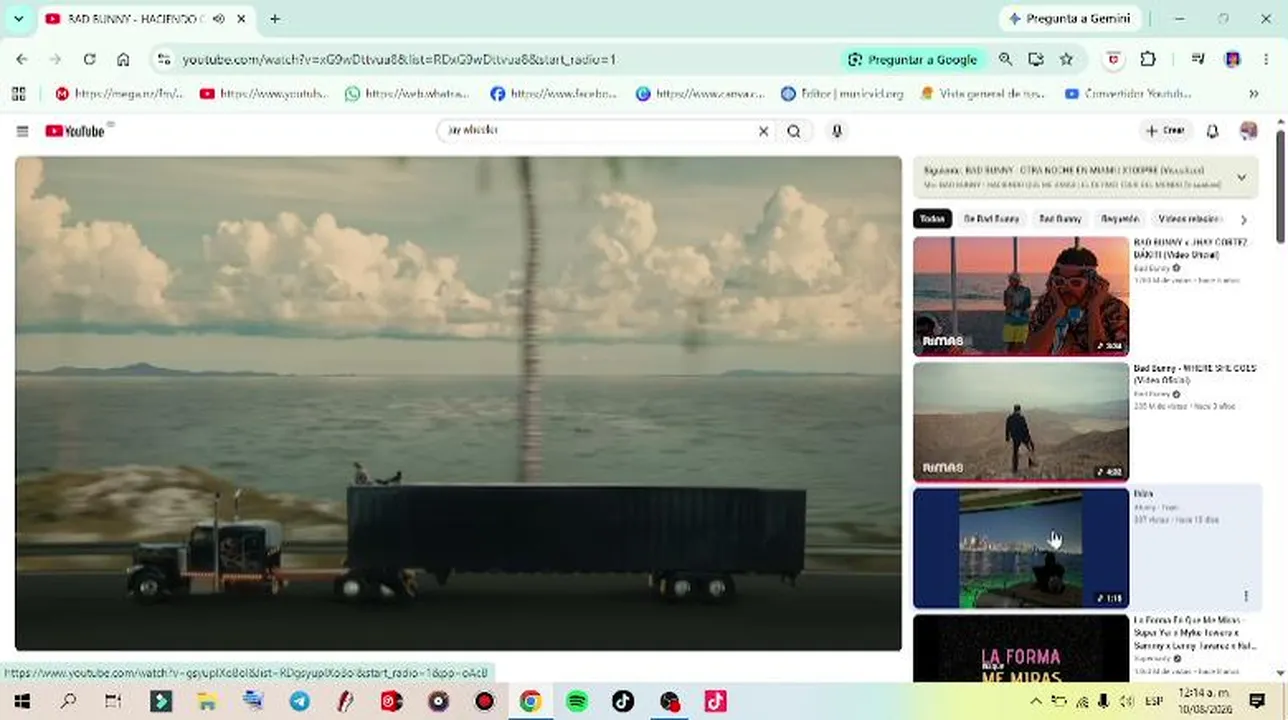Open the Chrome profile avatar

pyautogui.click(x=1233, y=60)
